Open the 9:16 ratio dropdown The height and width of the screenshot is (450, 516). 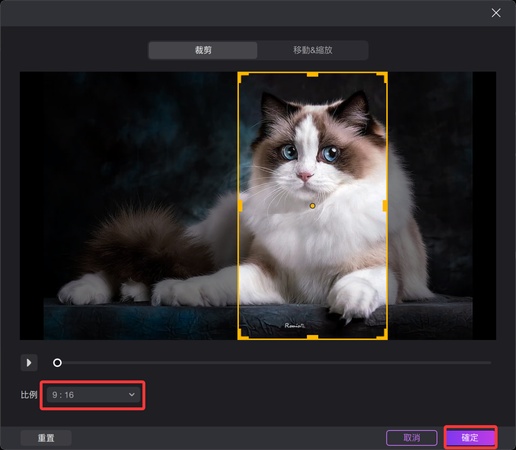point(93,395)
